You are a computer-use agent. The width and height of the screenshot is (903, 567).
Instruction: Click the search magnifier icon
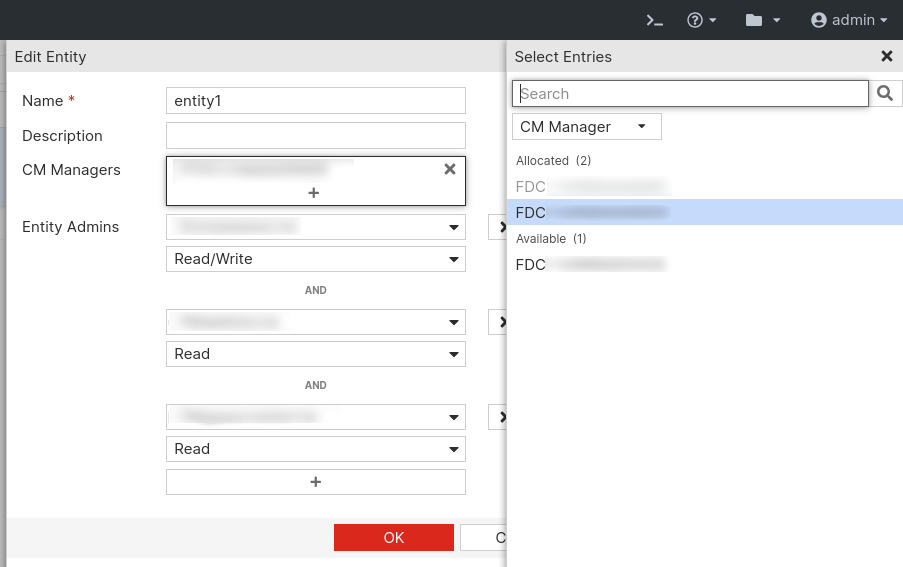[x=885, y=94]
